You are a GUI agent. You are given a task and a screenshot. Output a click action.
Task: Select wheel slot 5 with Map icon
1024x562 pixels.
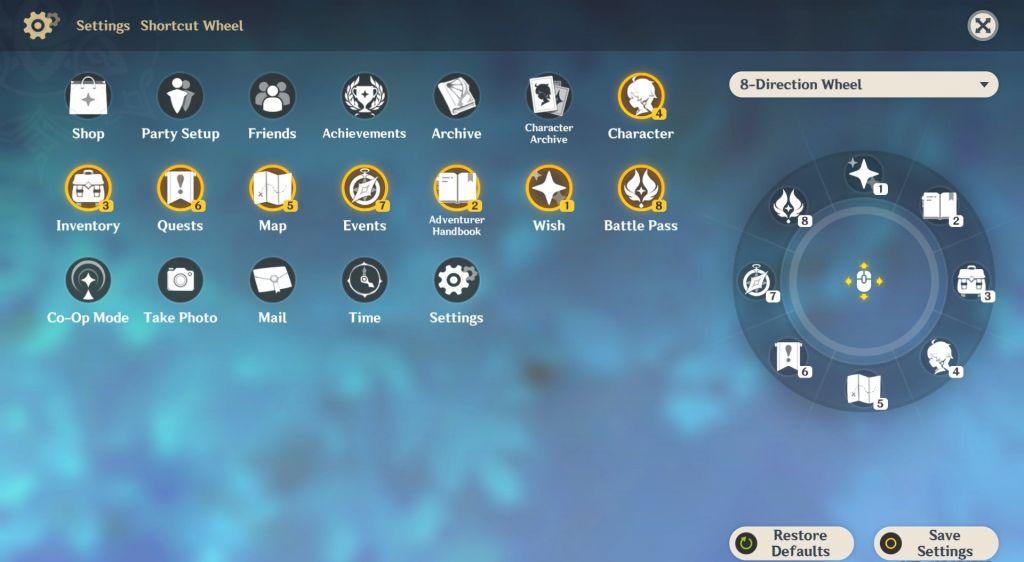tap(863, 389)
